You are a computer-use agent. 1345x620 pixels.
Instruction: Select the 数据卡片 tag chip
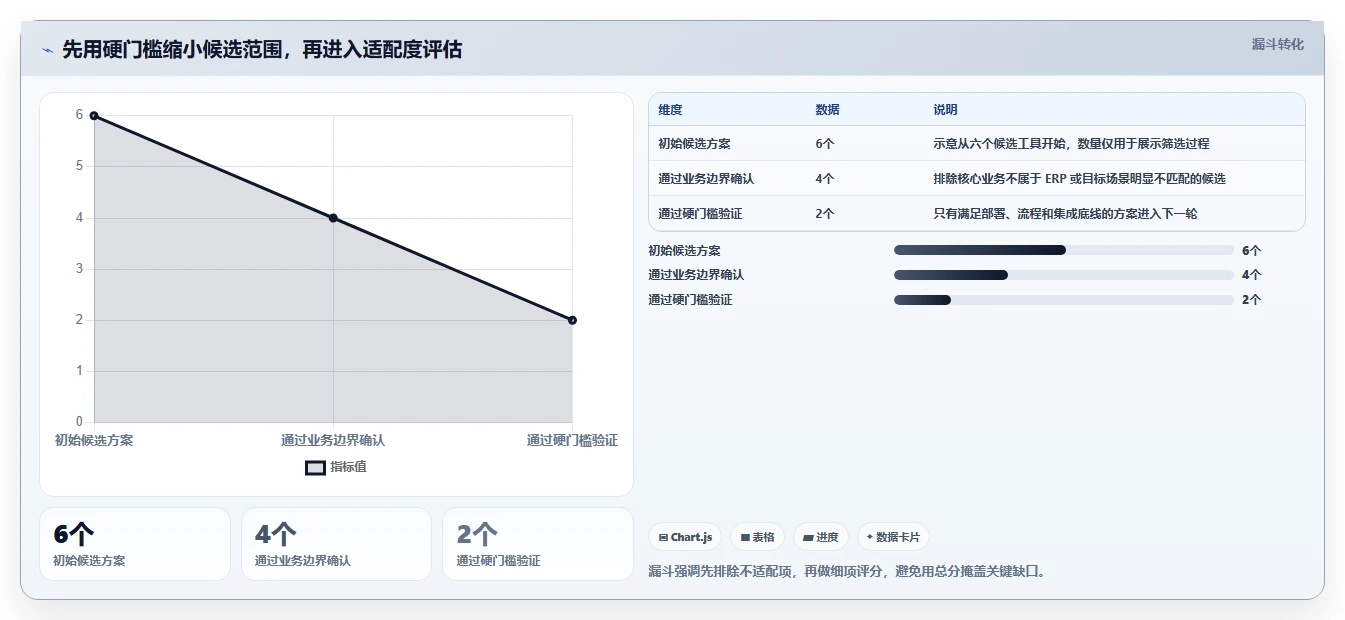click(893, 537)
